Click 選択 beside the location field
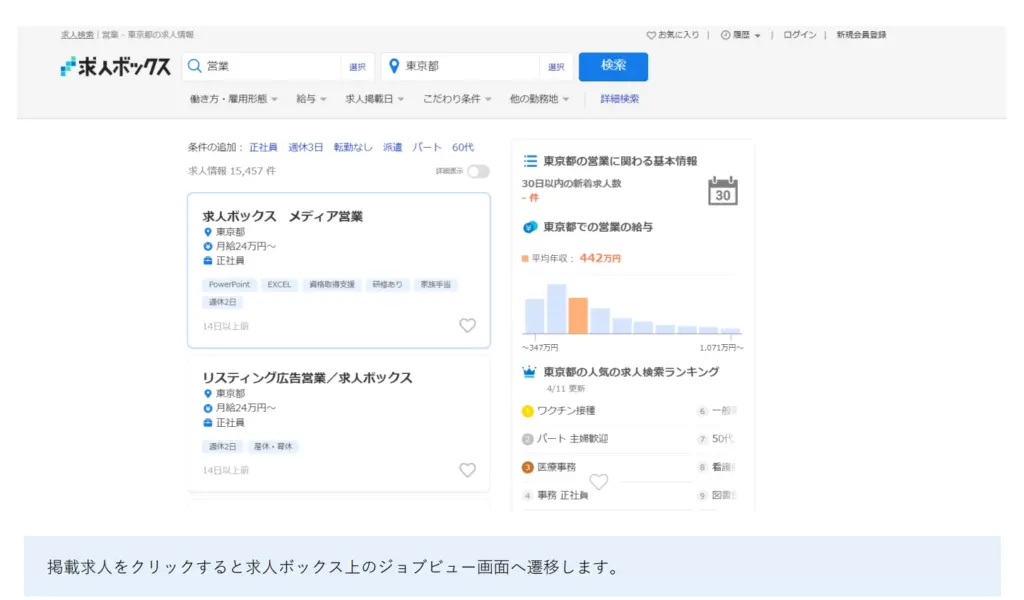 click(556, 67)
